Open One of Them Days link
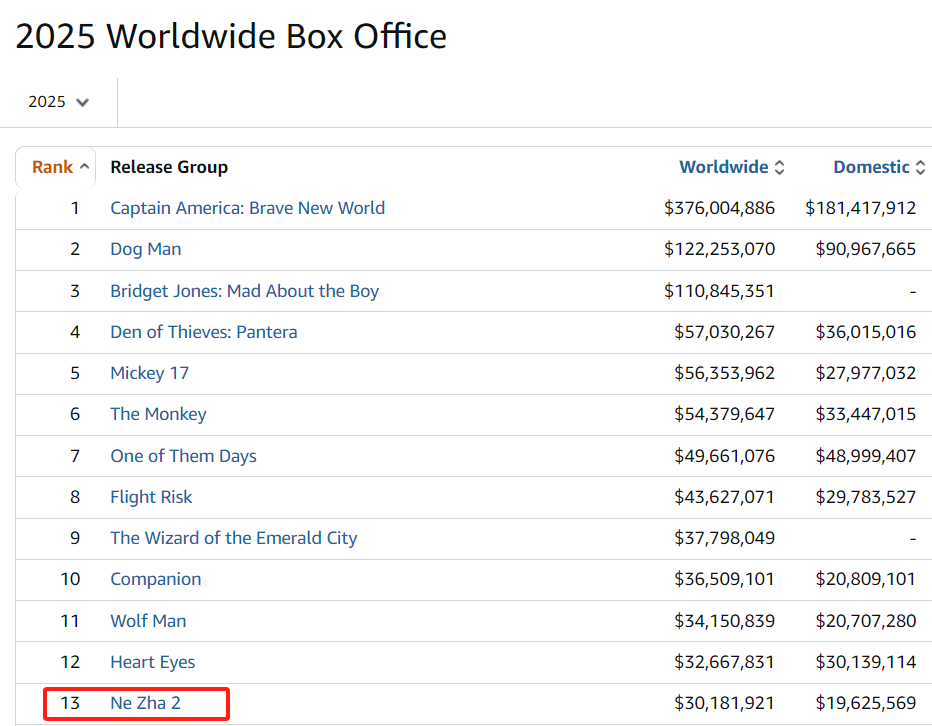This screenshot has height=726, width=932. point(183,456)
